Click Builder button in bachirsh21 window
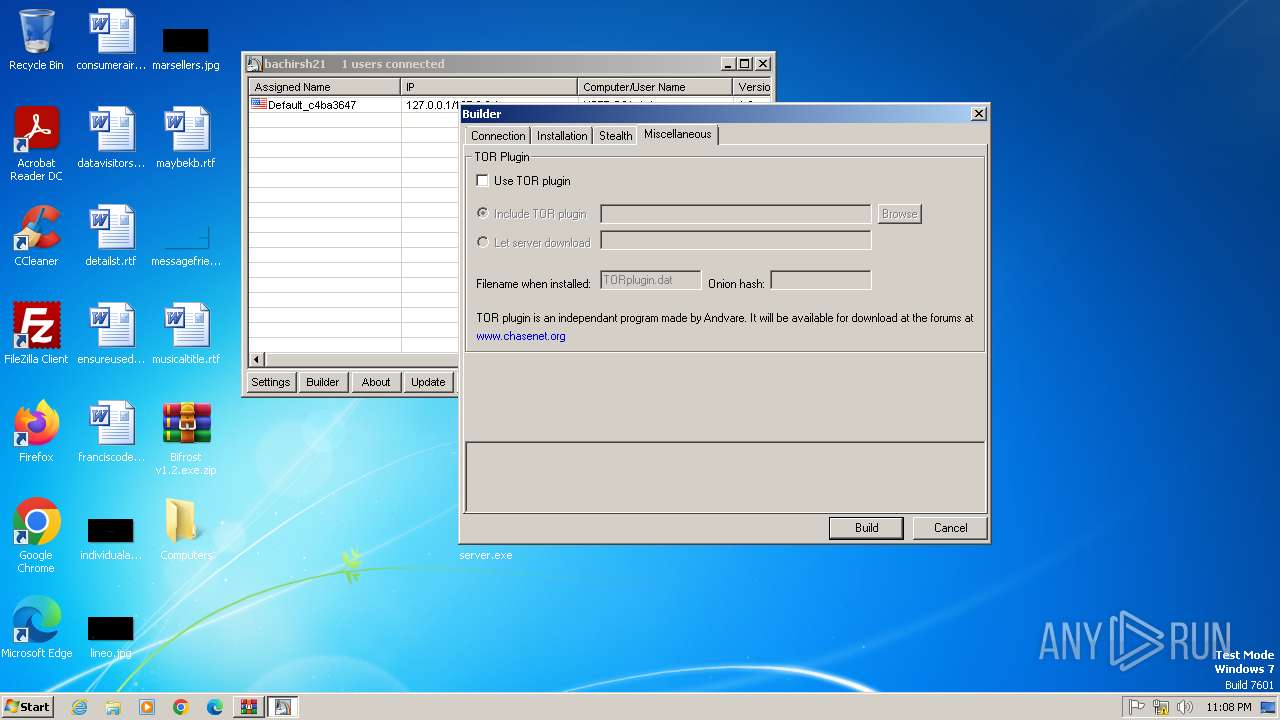 pos(323,382)
